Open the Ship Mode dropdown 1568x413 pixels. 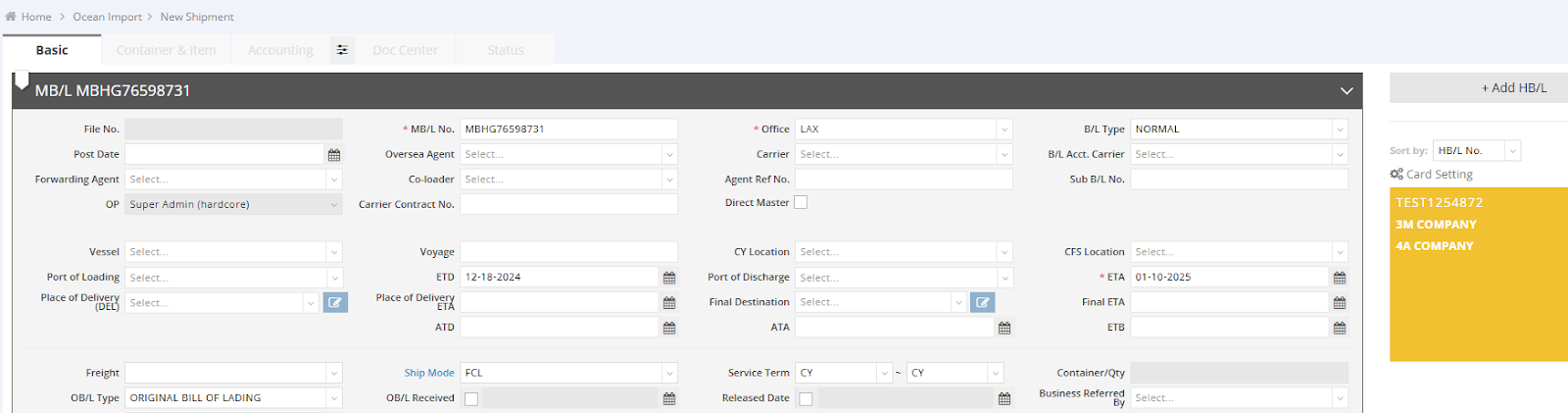669,374
